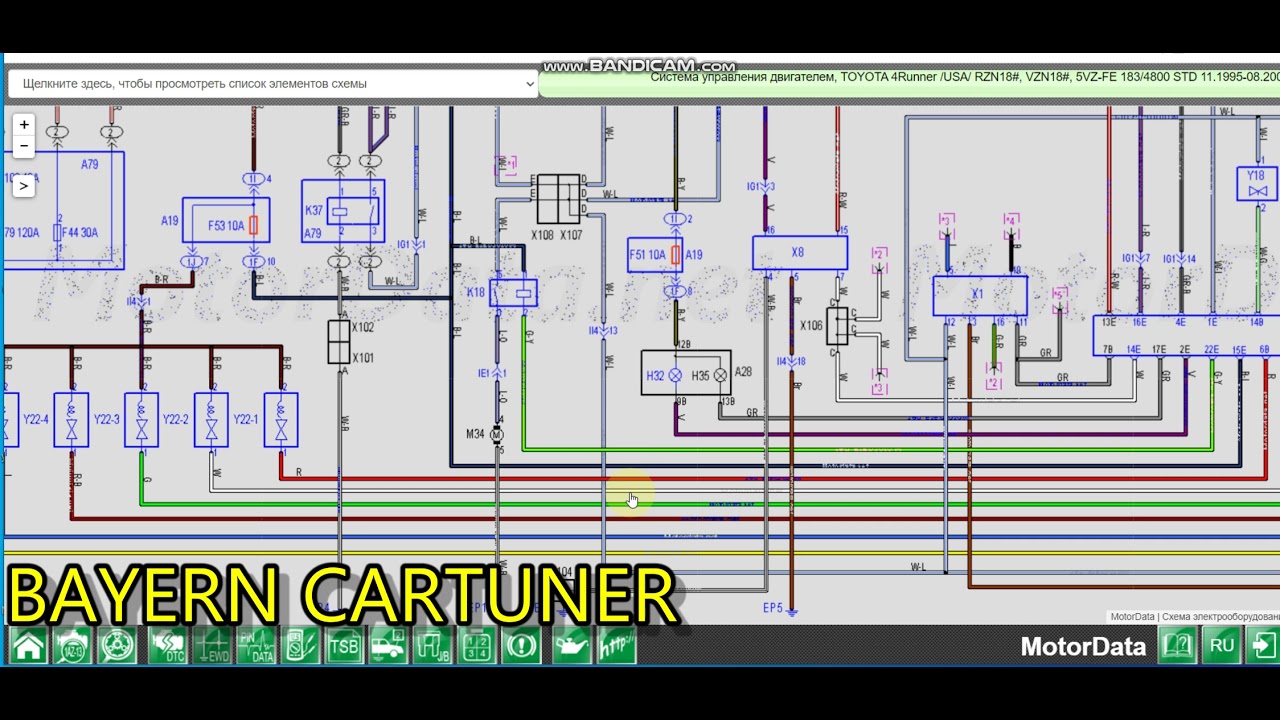
Task: Open the http web link icon
Action: click(x=617, y=646)
